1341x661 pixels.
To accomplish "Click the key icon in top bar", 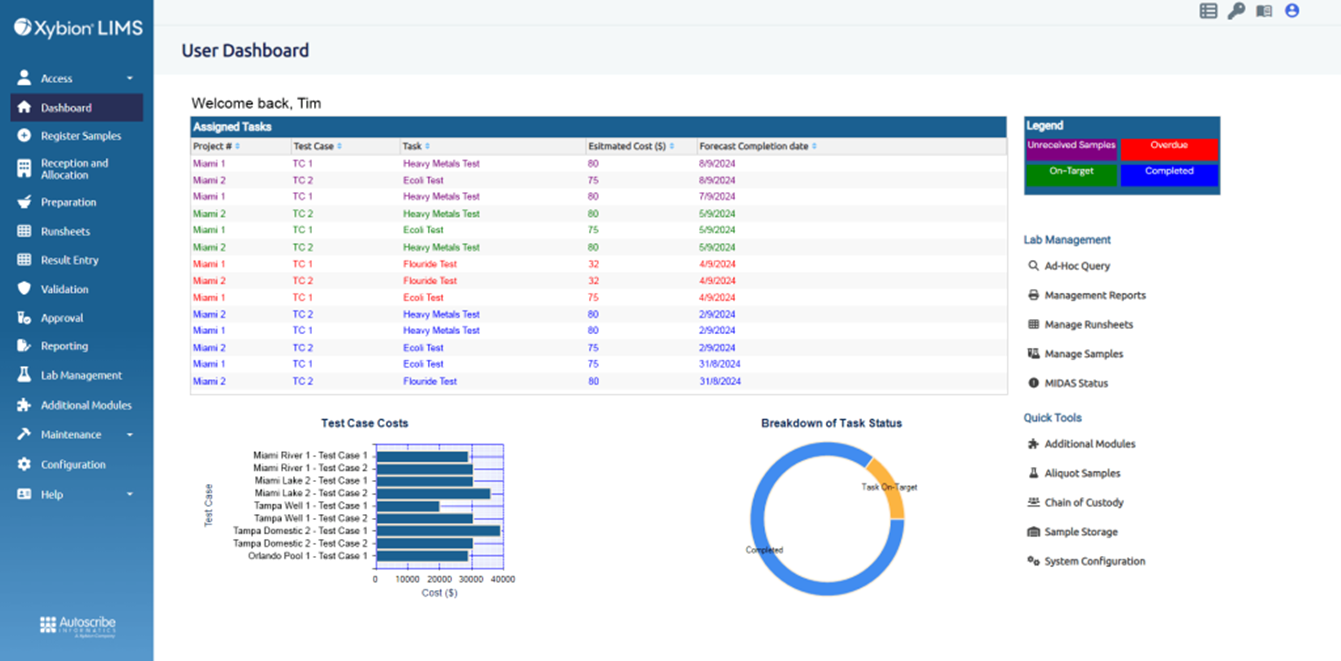I will (x=1236, y=11).
